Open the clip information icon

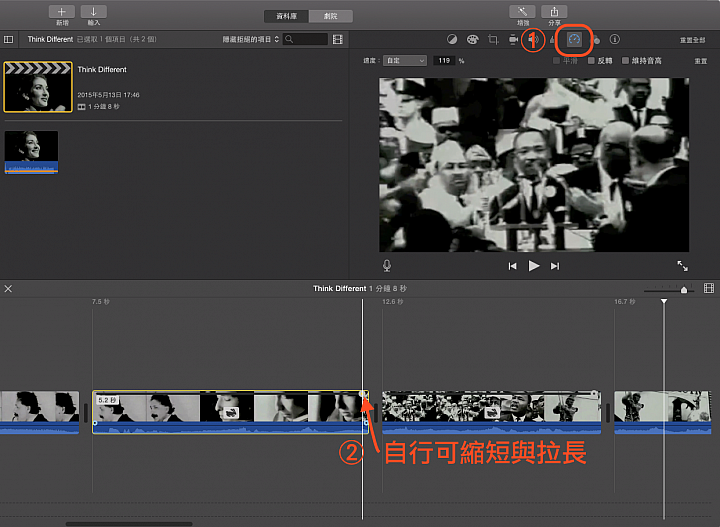click(x=614, y=39)
